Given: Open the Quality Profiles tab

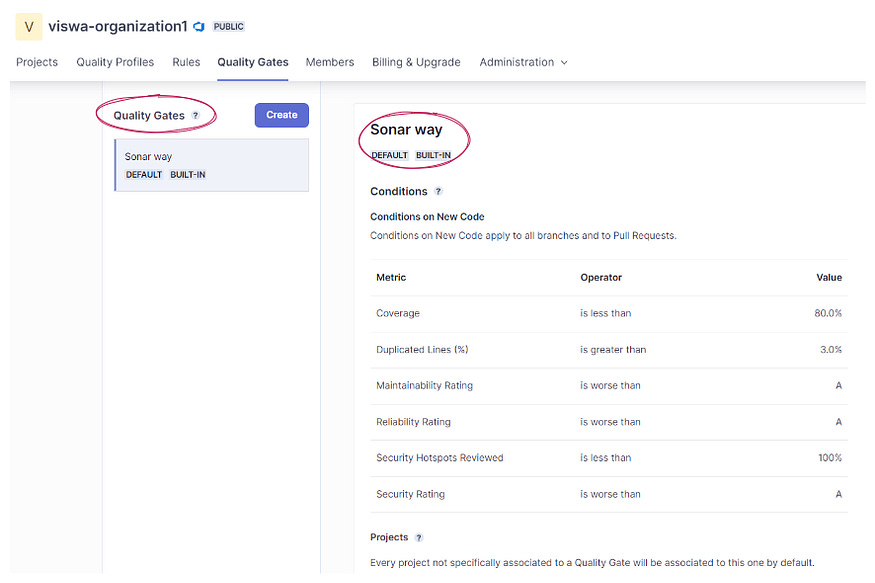Looking at the screenshot, I should tap(114, 62).
